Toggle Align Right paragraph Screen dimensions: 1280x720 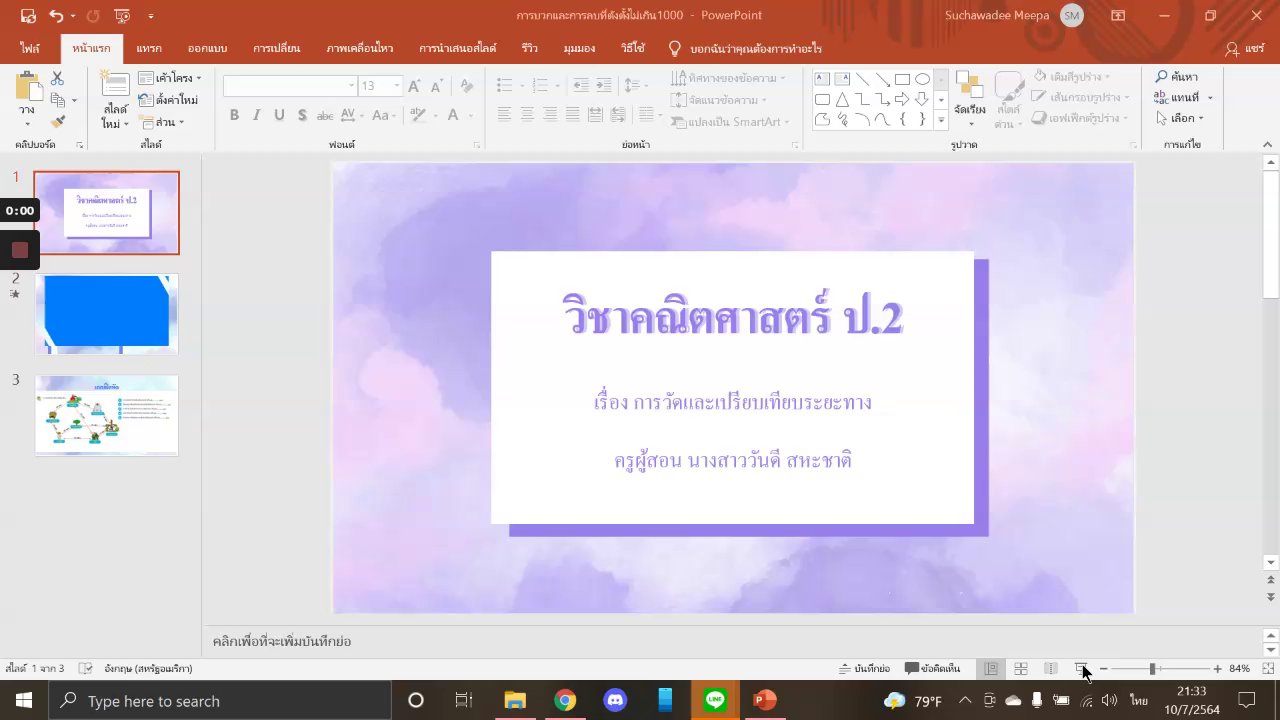(550, 115)
